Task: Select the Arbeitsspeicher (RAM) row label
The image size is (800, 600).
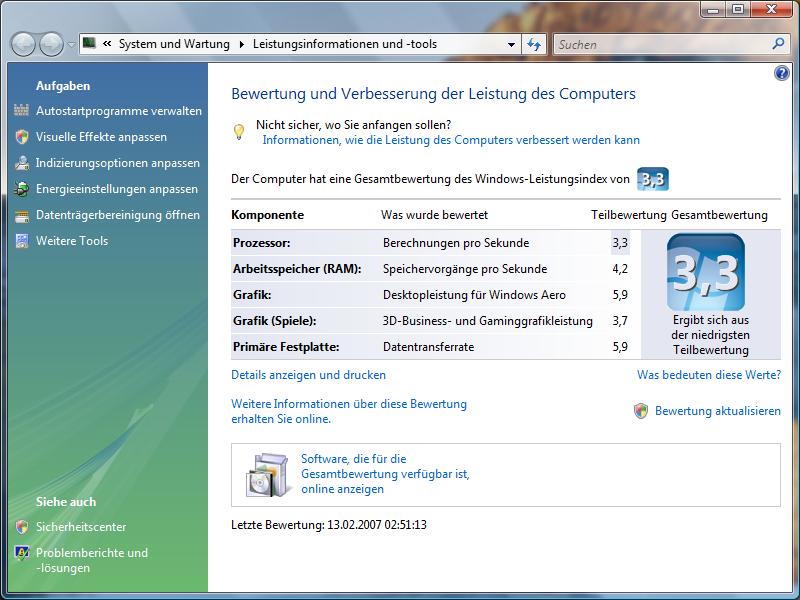Action: [x=297, y=269]
